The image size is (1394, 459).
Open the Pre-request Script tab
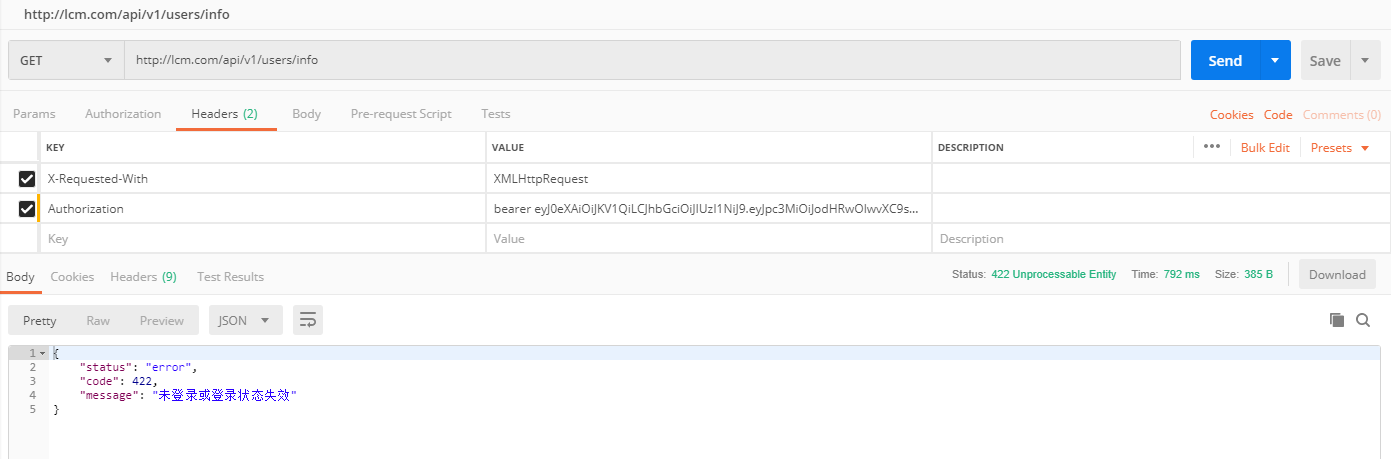401,114
